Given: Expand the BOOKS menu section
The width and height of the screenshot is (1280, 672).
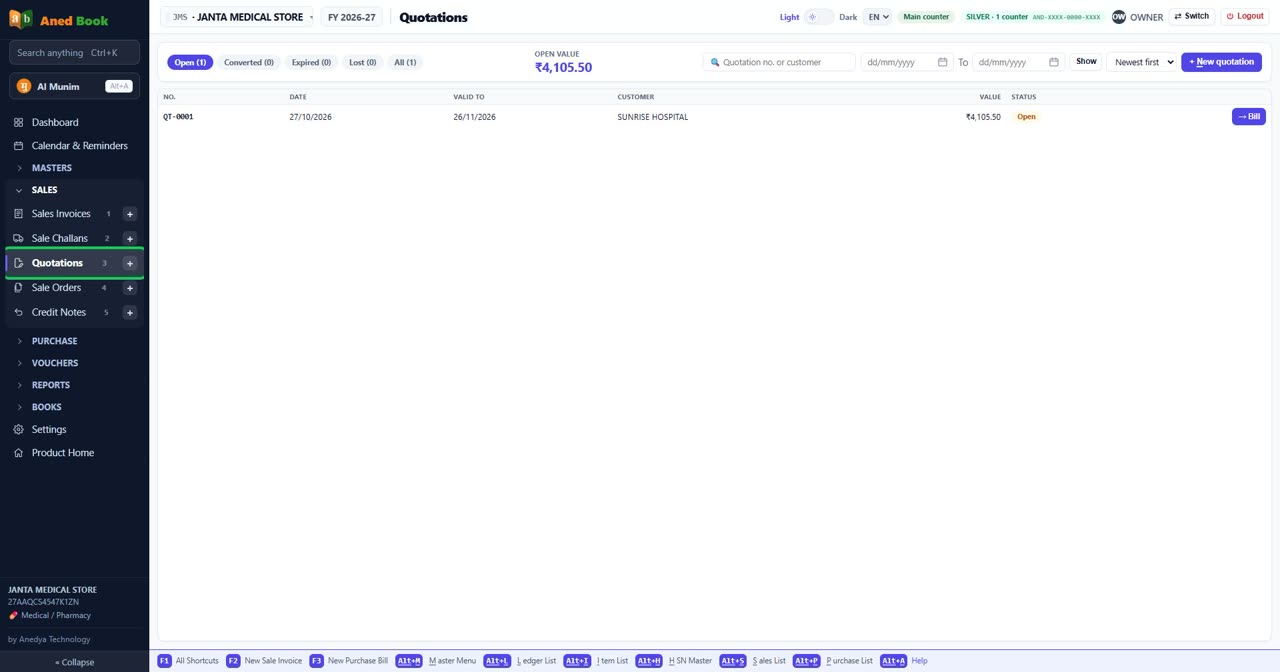Looking at the screenshot, I should (47, 407).
